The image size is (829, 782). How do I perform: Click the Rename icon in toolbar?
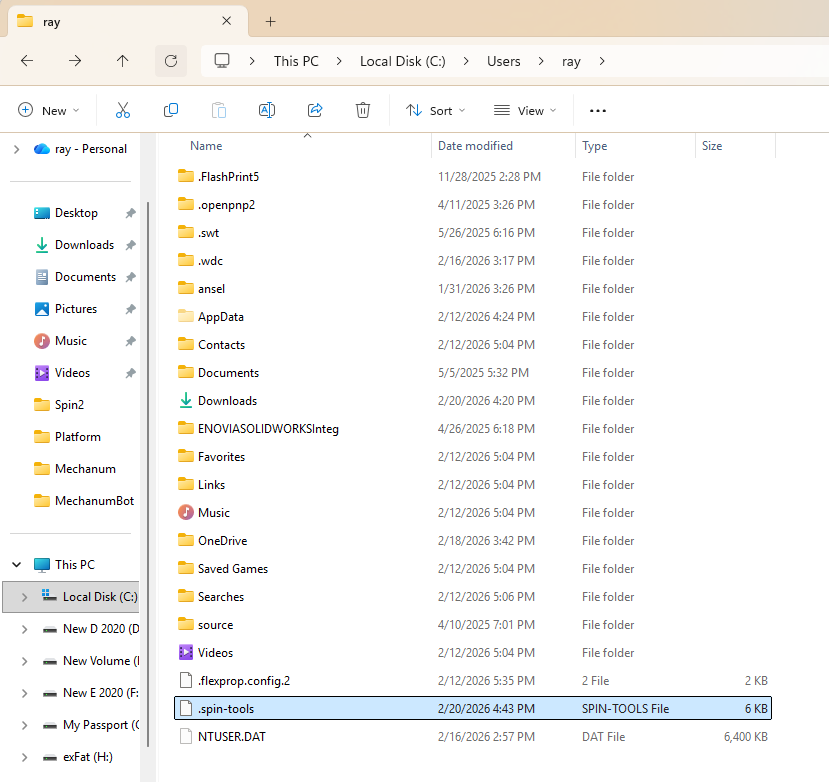(267, 110)
